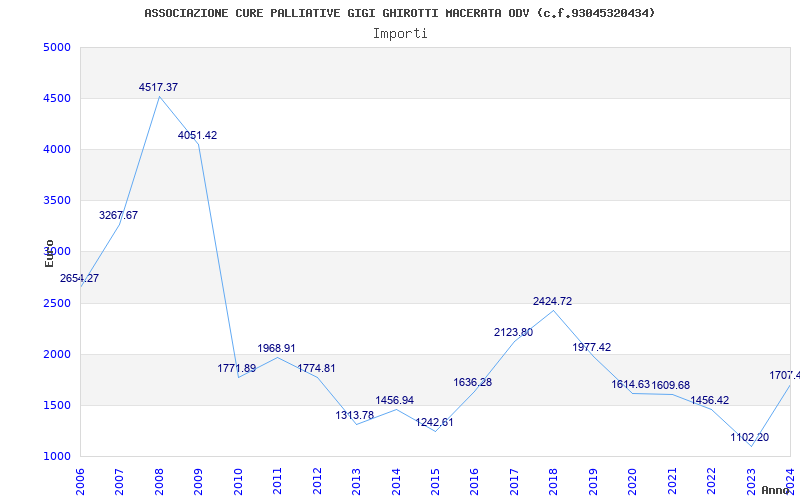This screenshot has width=800, height=500.
Task: Click the x-axis year 2021
Action: [672, 482]
